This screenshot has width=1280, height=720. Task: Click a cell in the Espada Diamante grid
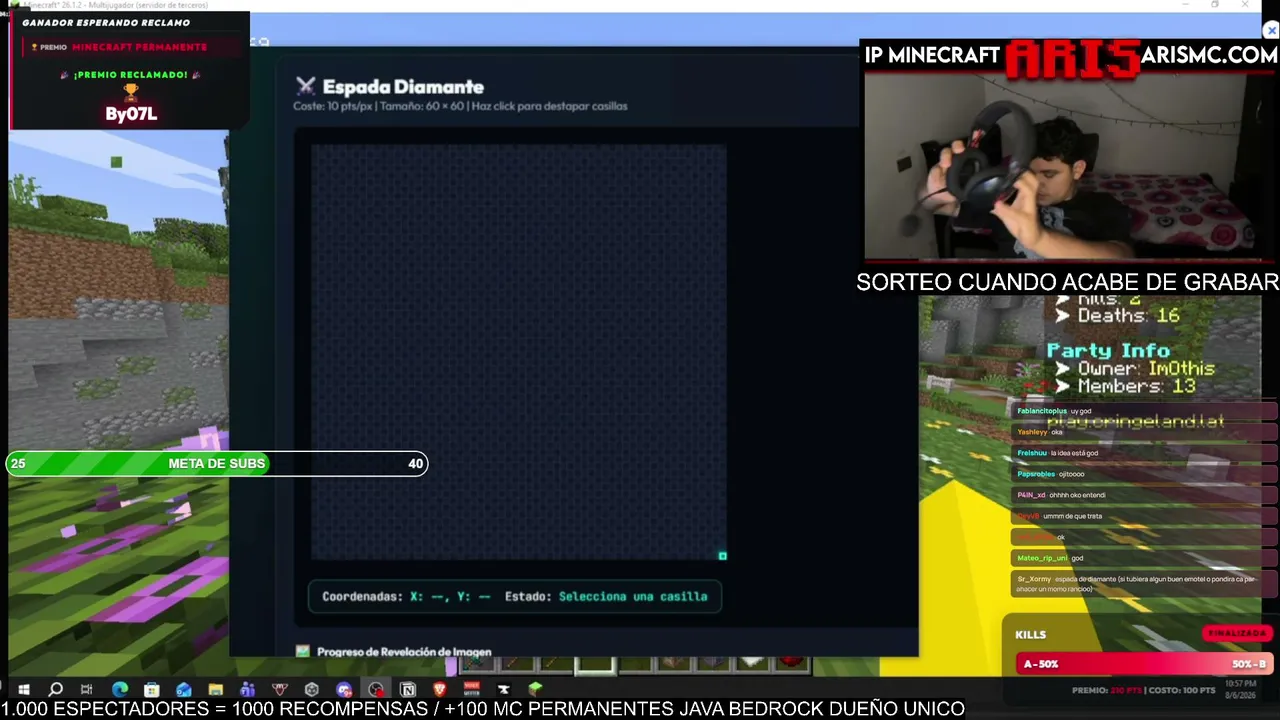point(519,352)
